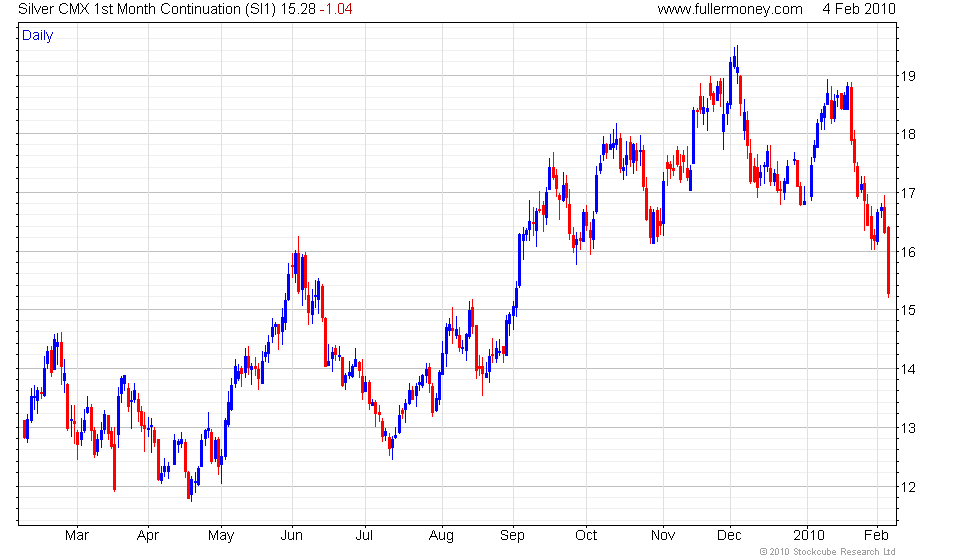Click the 'Daily' chart interval label
The image size is (980, 560).
[x=38, y=36]
